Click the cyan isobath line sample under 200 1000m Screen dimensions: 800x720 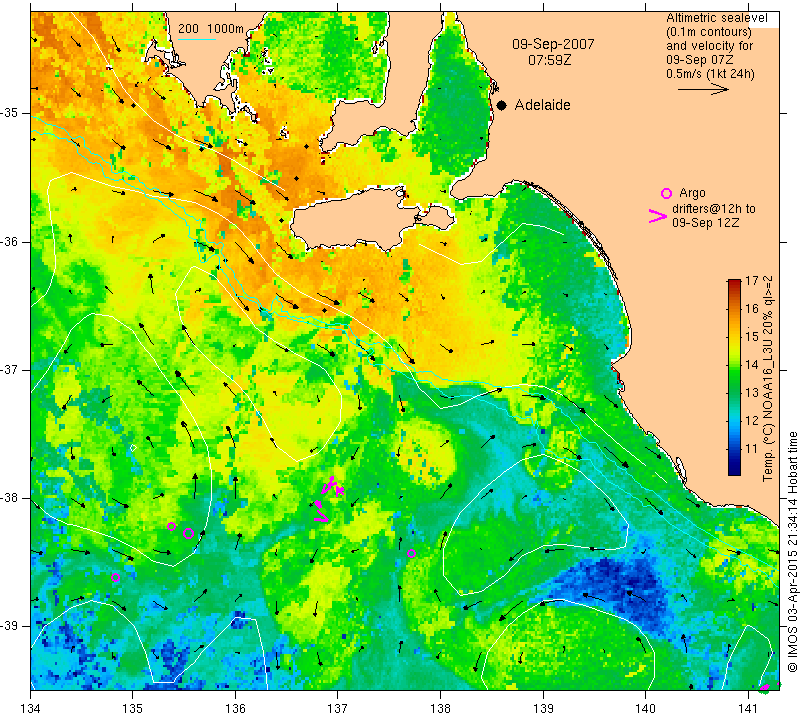coord(197,39)
